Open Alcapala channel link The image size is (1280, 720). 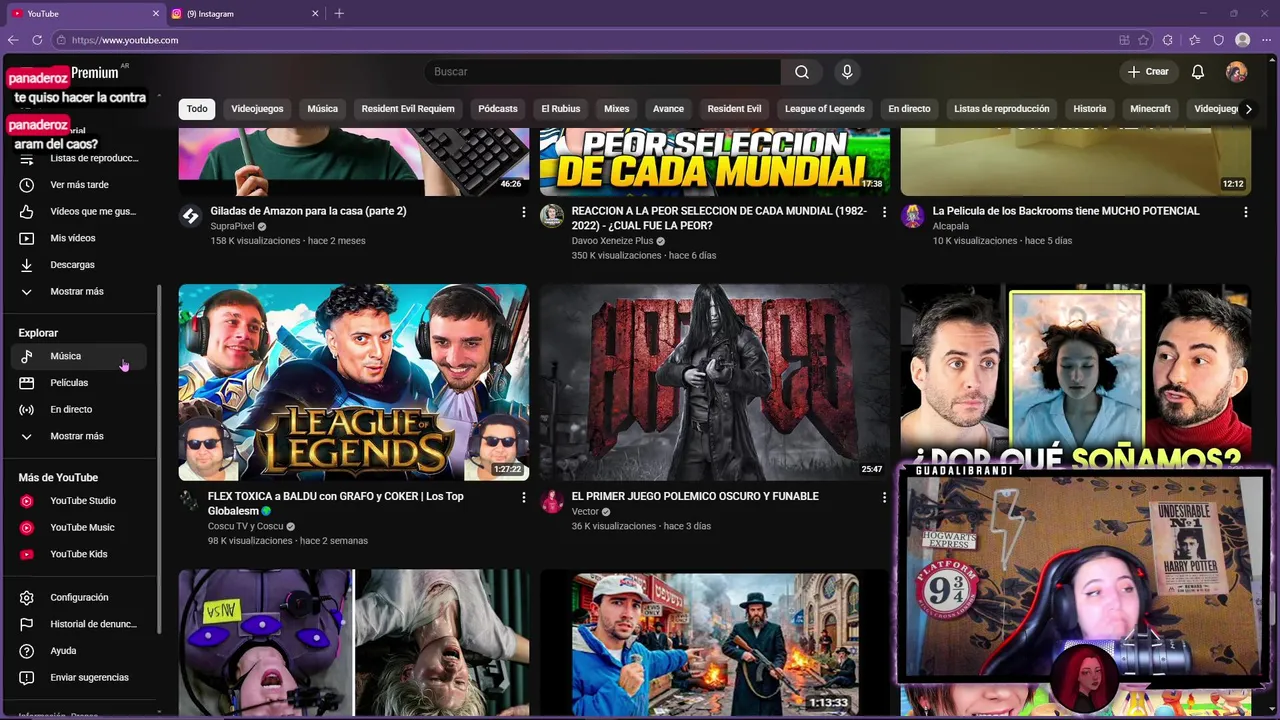click(x=951, y=227)
